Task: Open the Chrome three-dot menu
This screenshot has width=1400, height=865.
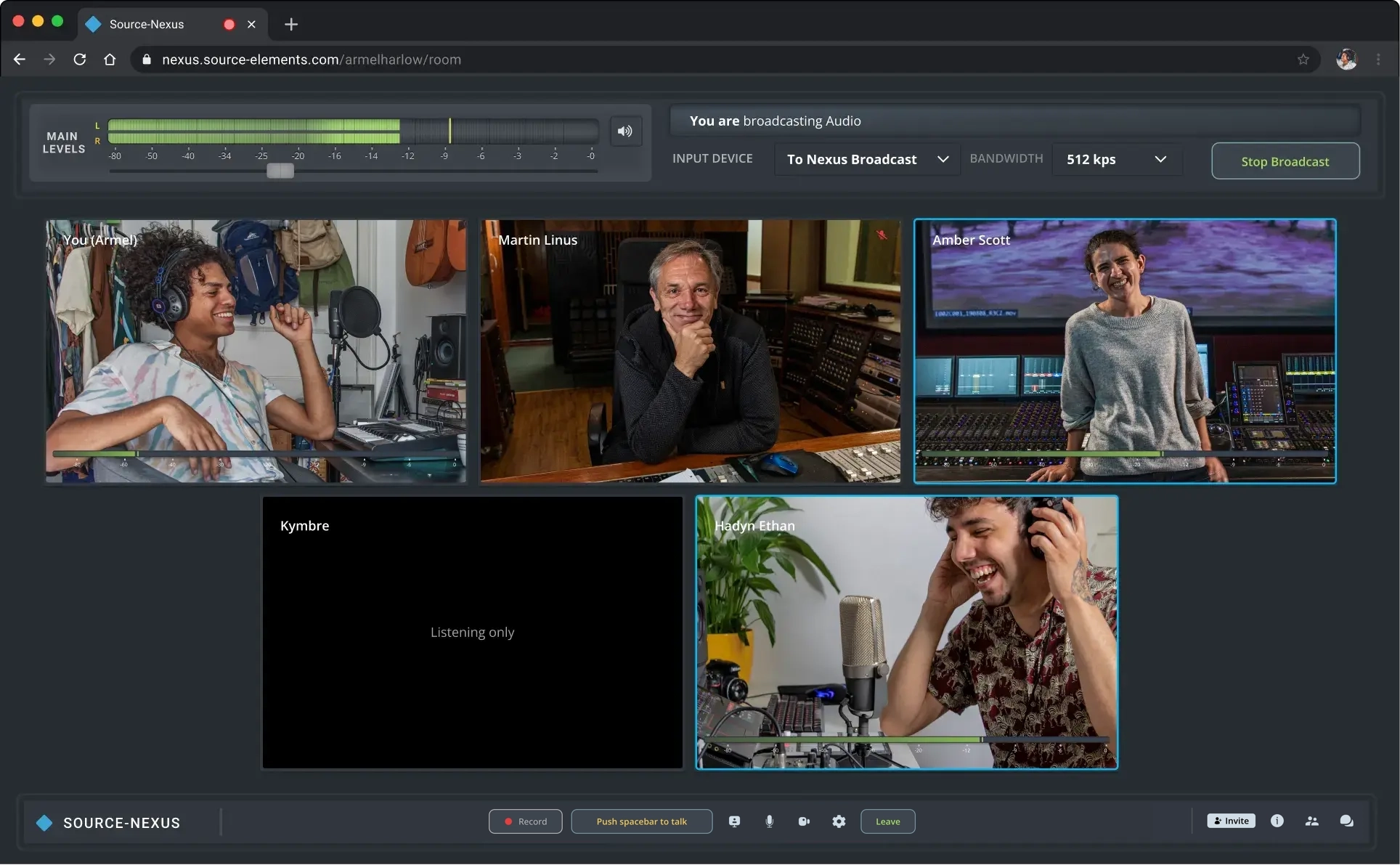Action: [x=1378, y=60]
